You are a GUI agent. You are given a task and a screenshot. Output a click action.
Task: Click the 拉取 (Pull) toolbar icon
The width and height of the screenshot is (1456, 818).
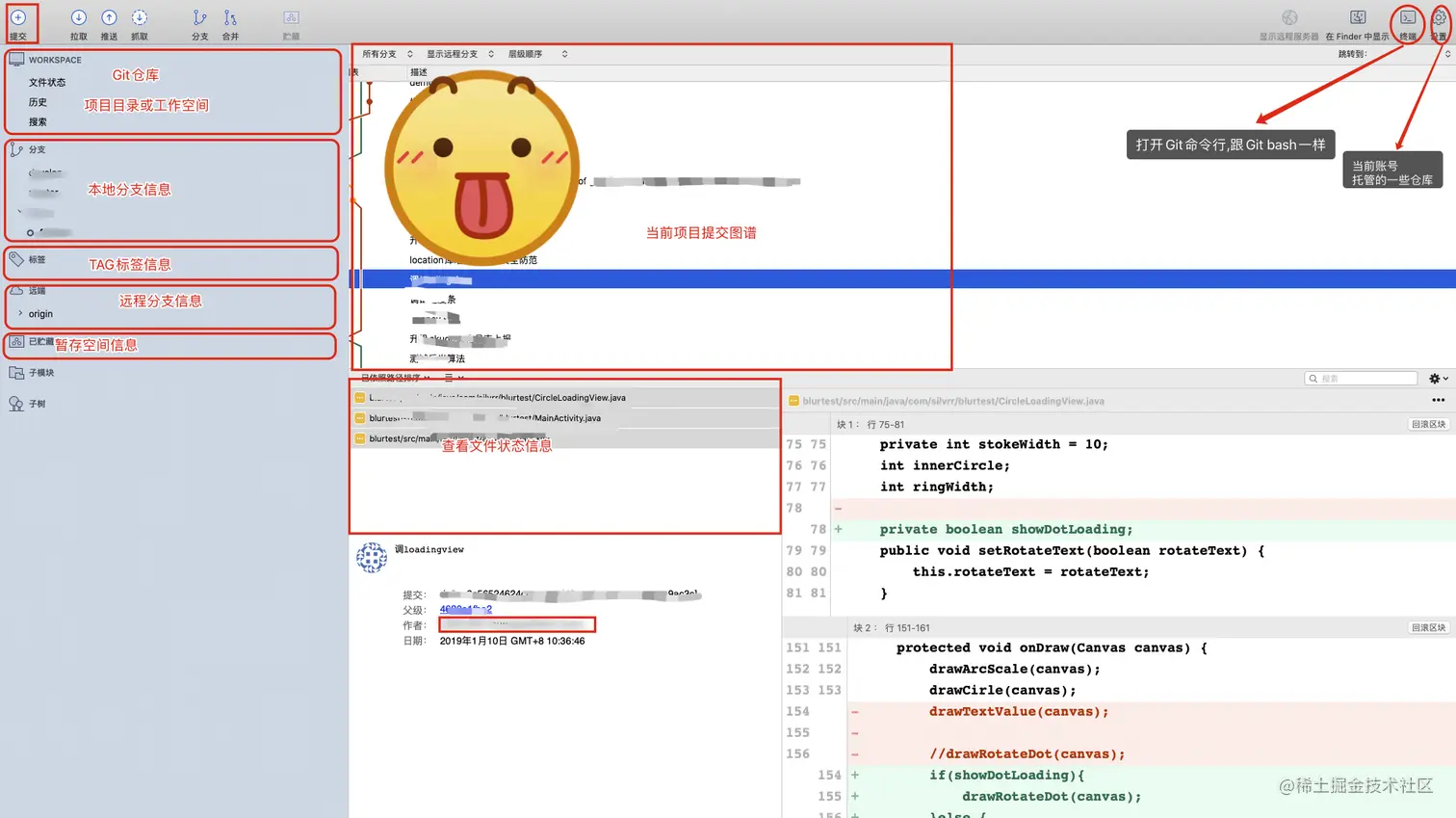(79, 18)
